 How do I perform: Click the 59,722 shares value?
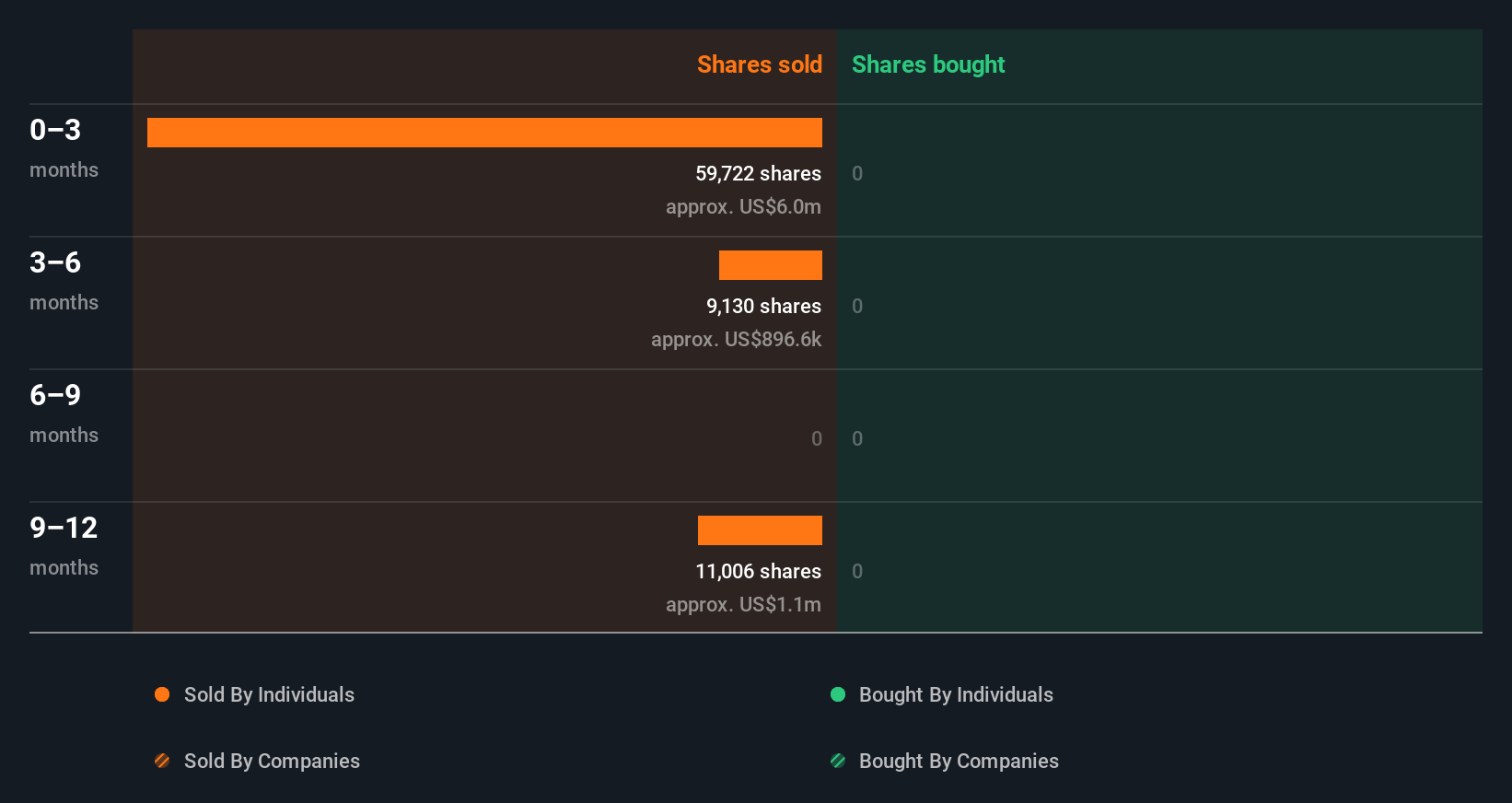pos(758,173)
